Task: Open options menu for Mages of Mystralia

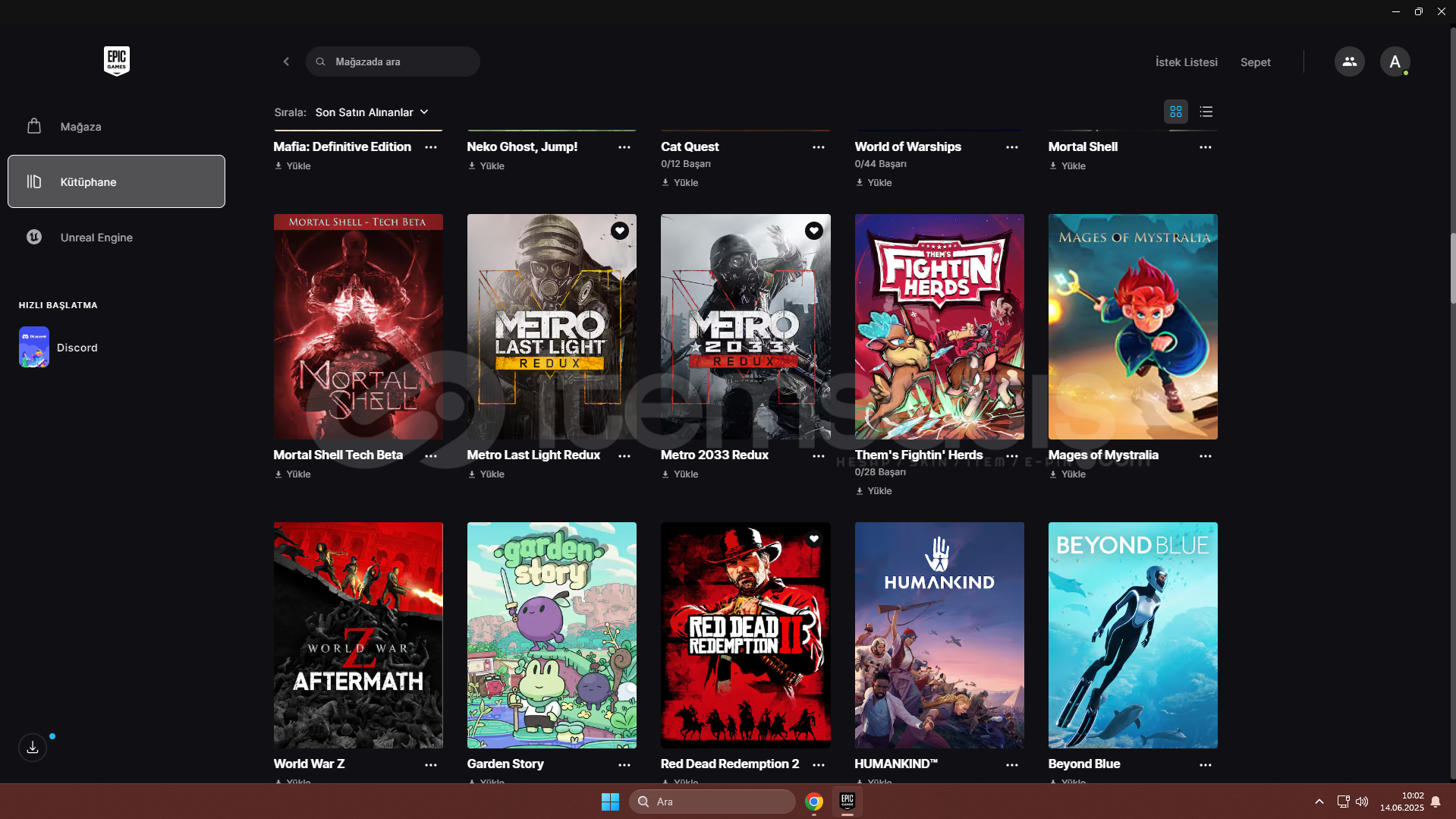Action: click(x=1205, y=456)
